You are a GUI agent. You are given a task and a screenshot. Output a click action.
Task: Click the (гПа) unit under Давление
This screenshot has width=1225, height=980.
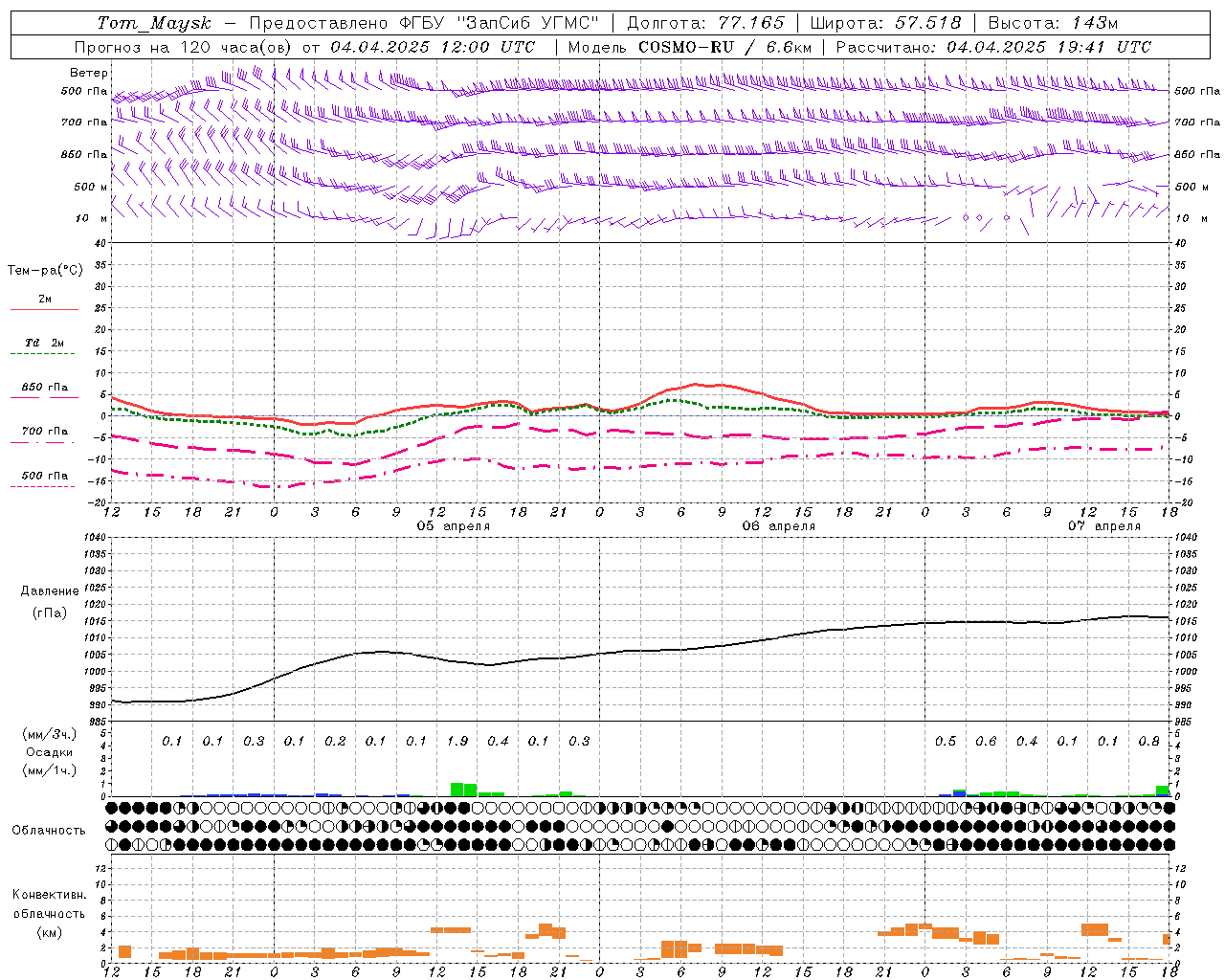tap(50, 612)
